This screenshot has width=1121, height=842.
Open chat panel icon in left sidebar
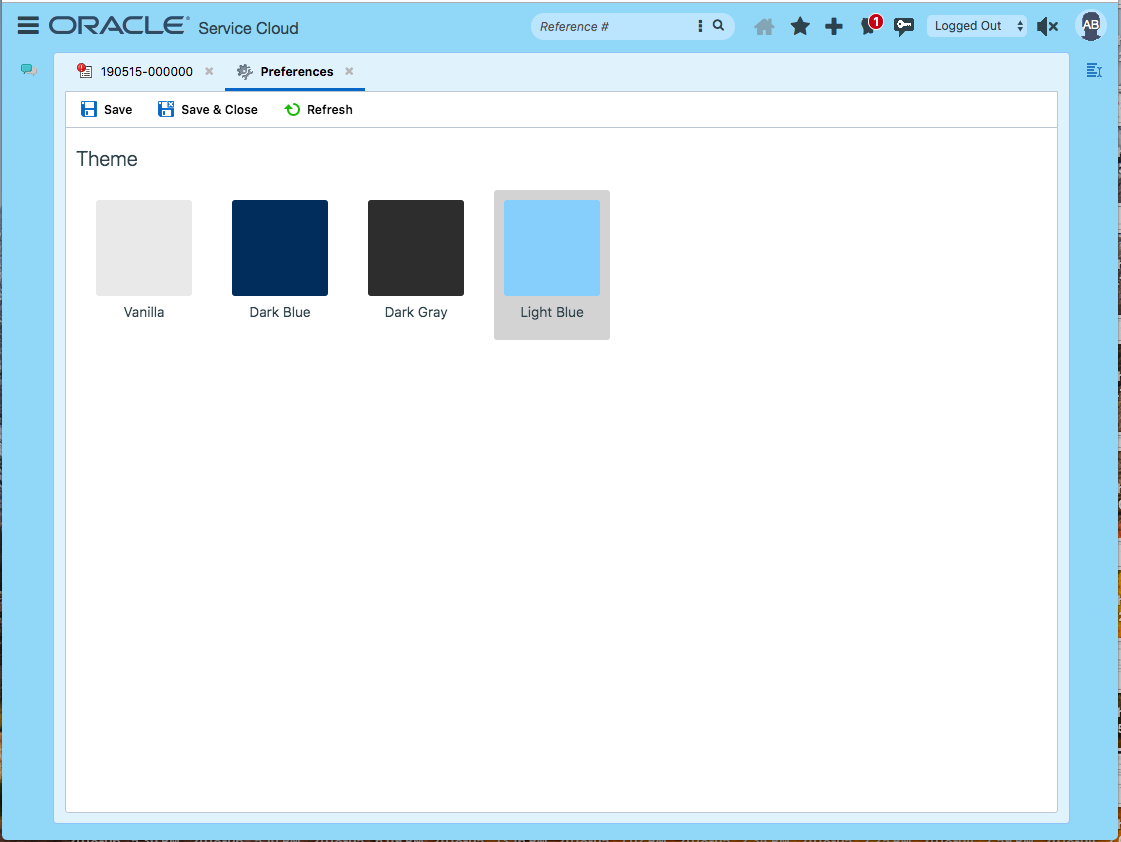click(29, 70)
